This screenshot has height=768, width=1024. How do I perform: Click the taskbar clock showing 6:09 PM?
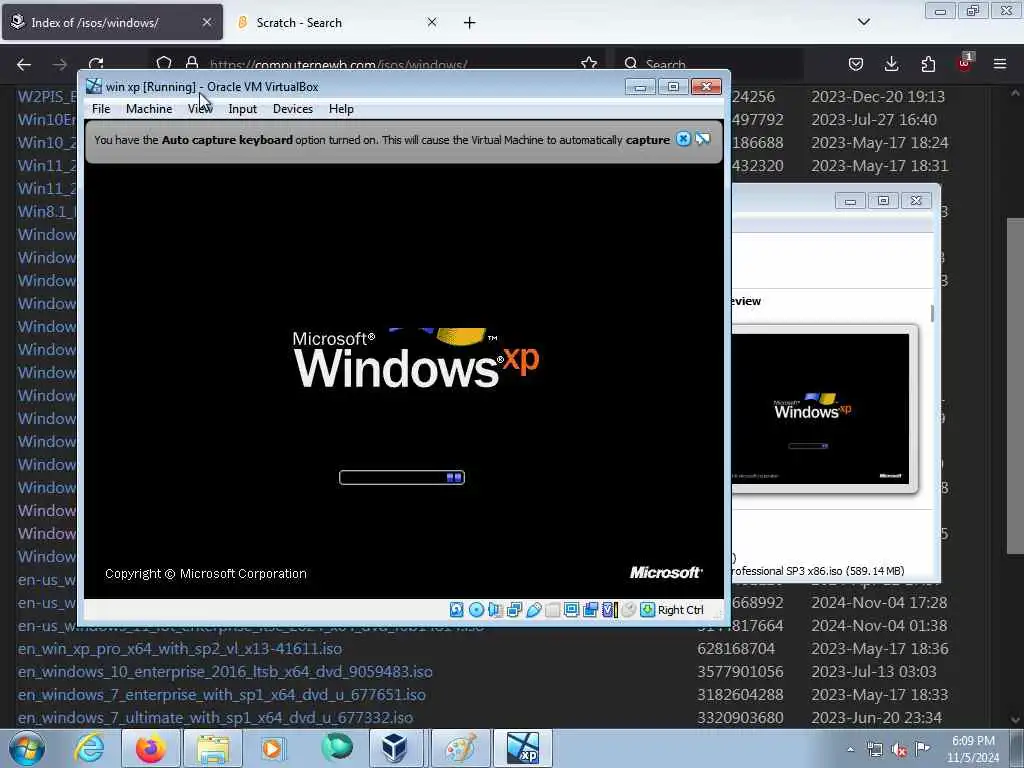[973, 749]
